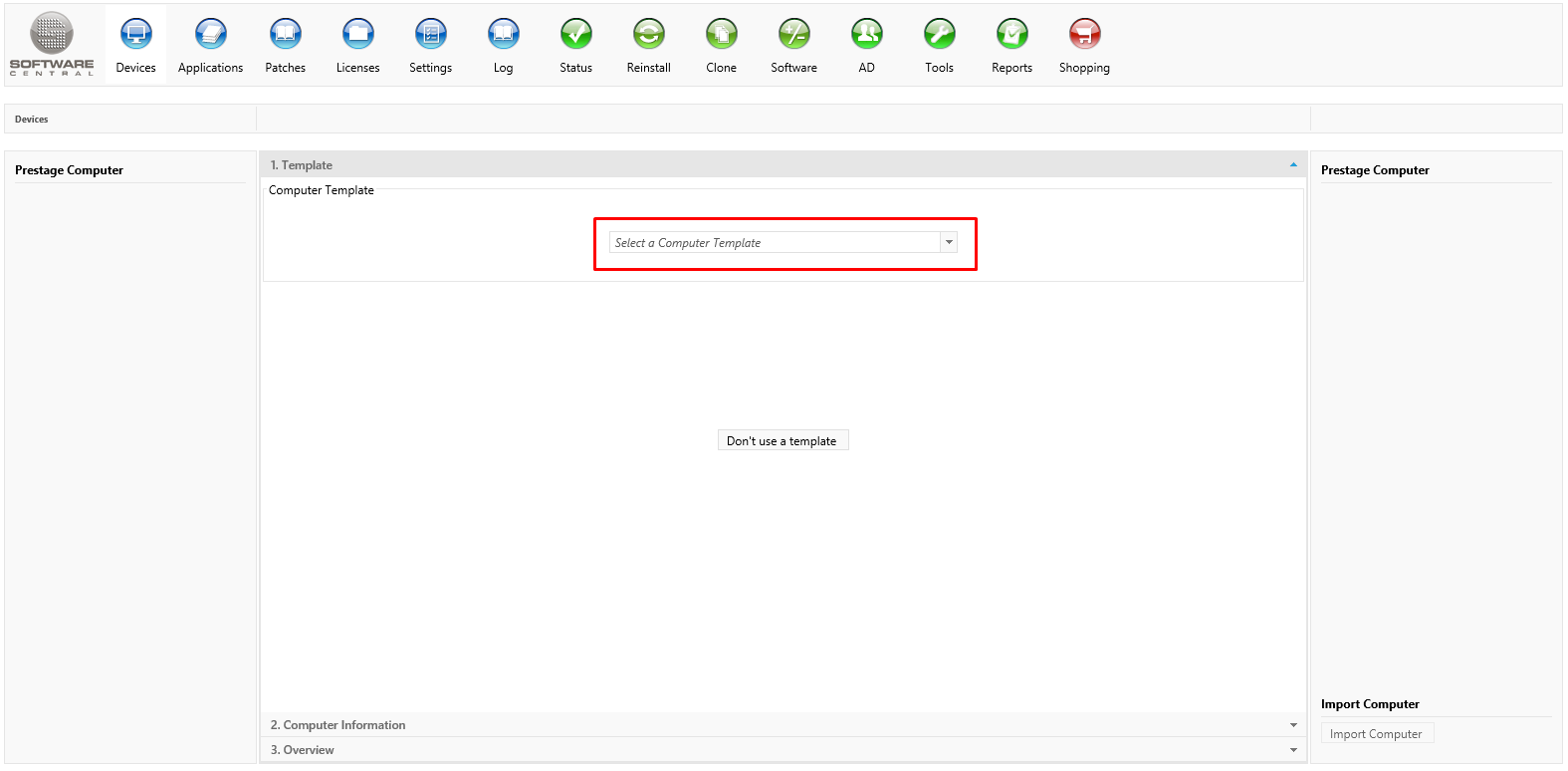1568x771 pixels.
Task: Click the green Status icon
Action: (x=575, y=35)
